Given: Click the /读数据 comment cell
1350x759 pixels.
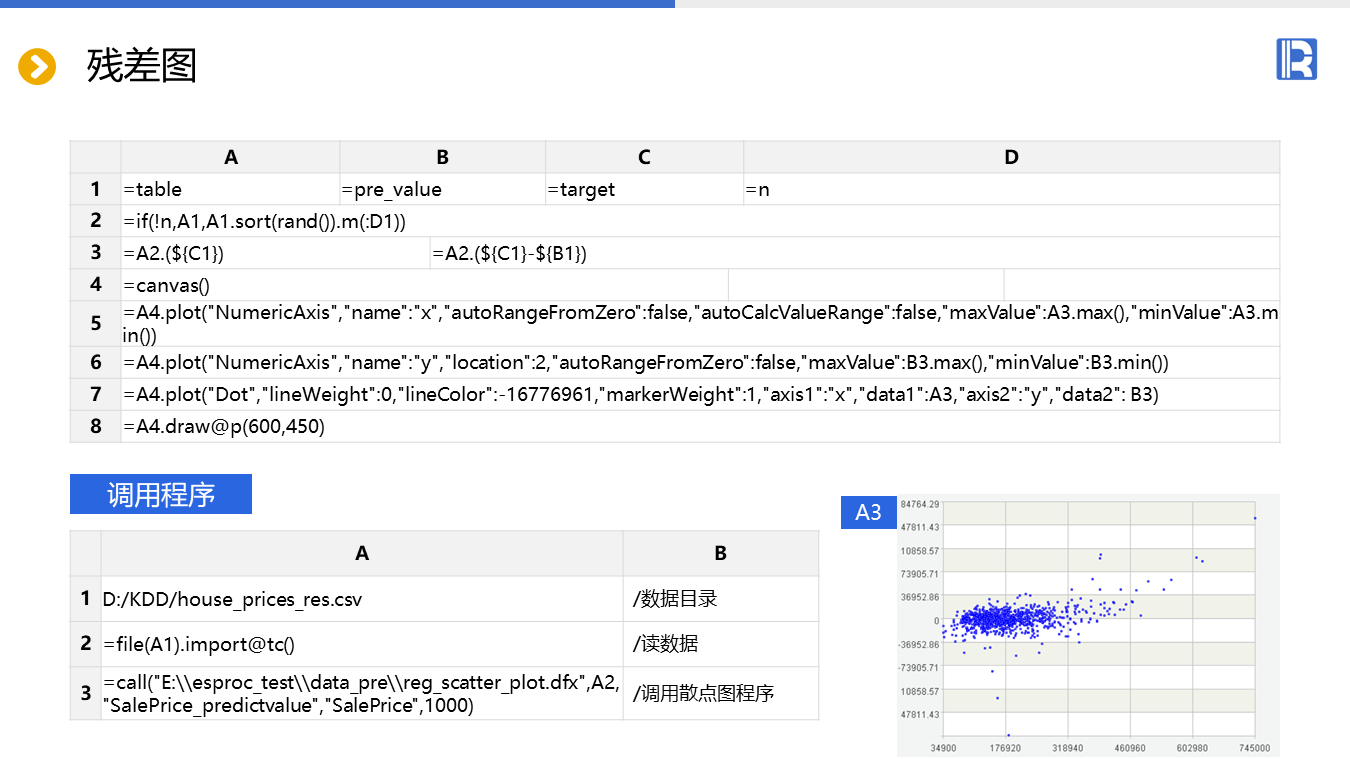Looking at the screenshot, I should [x=720, y=644].
